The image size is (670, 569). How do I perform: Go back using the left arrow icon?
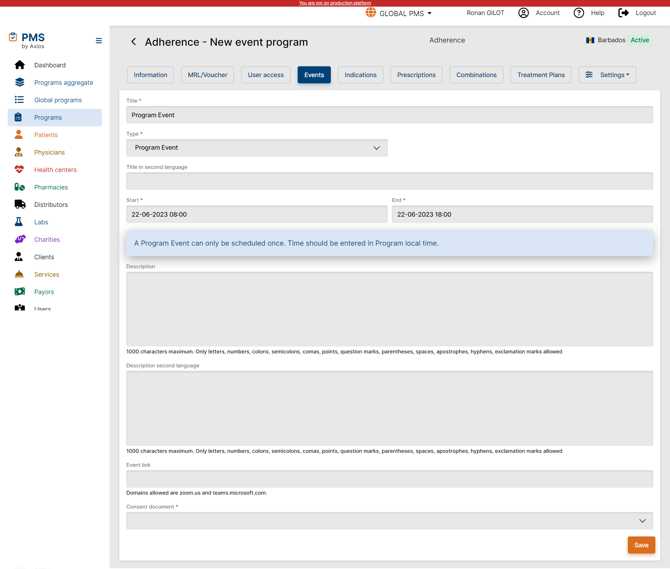pyautogui.click(x=134, y=42)
